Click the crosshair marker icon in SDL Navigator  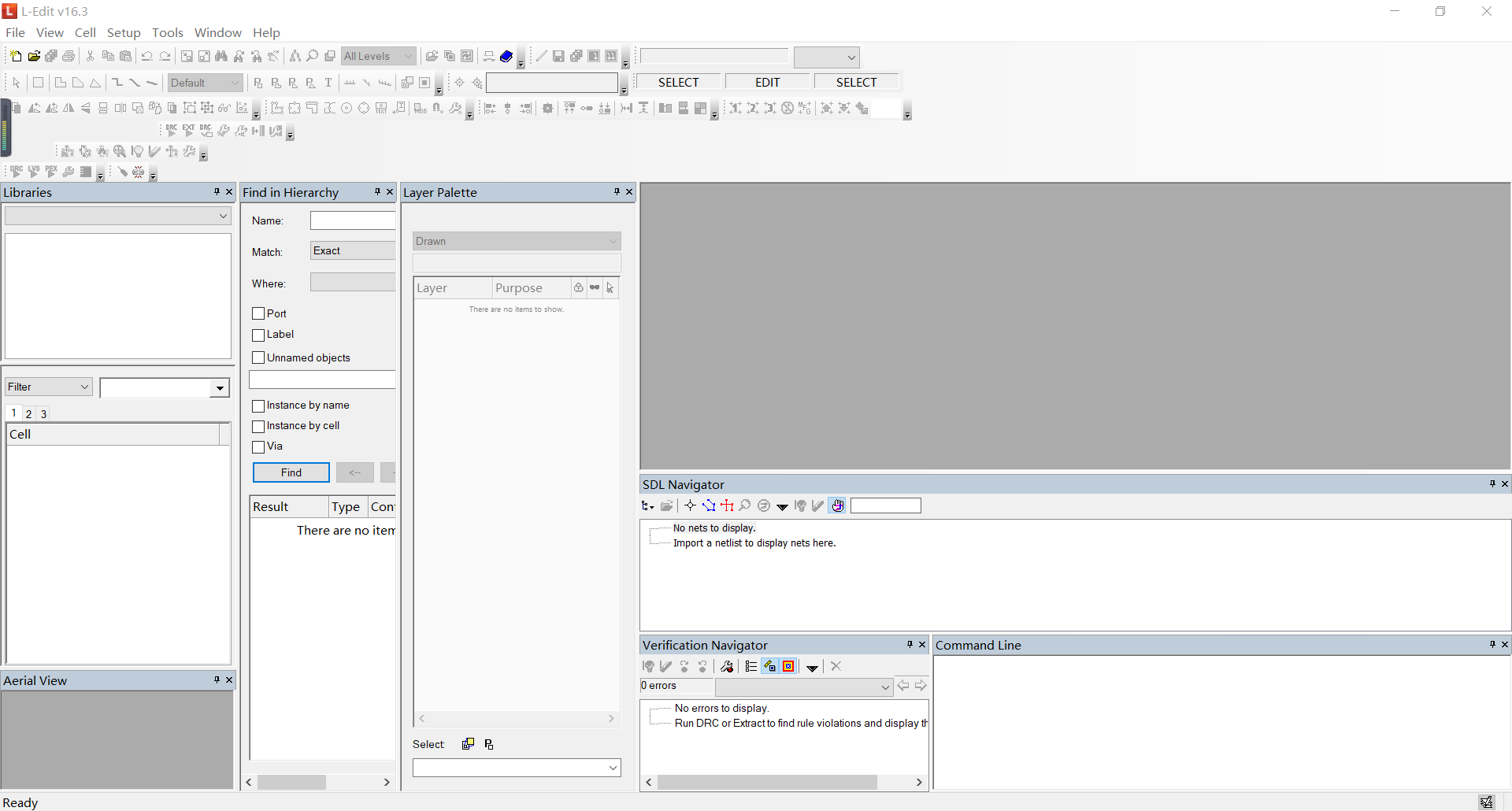pos(690,505)
